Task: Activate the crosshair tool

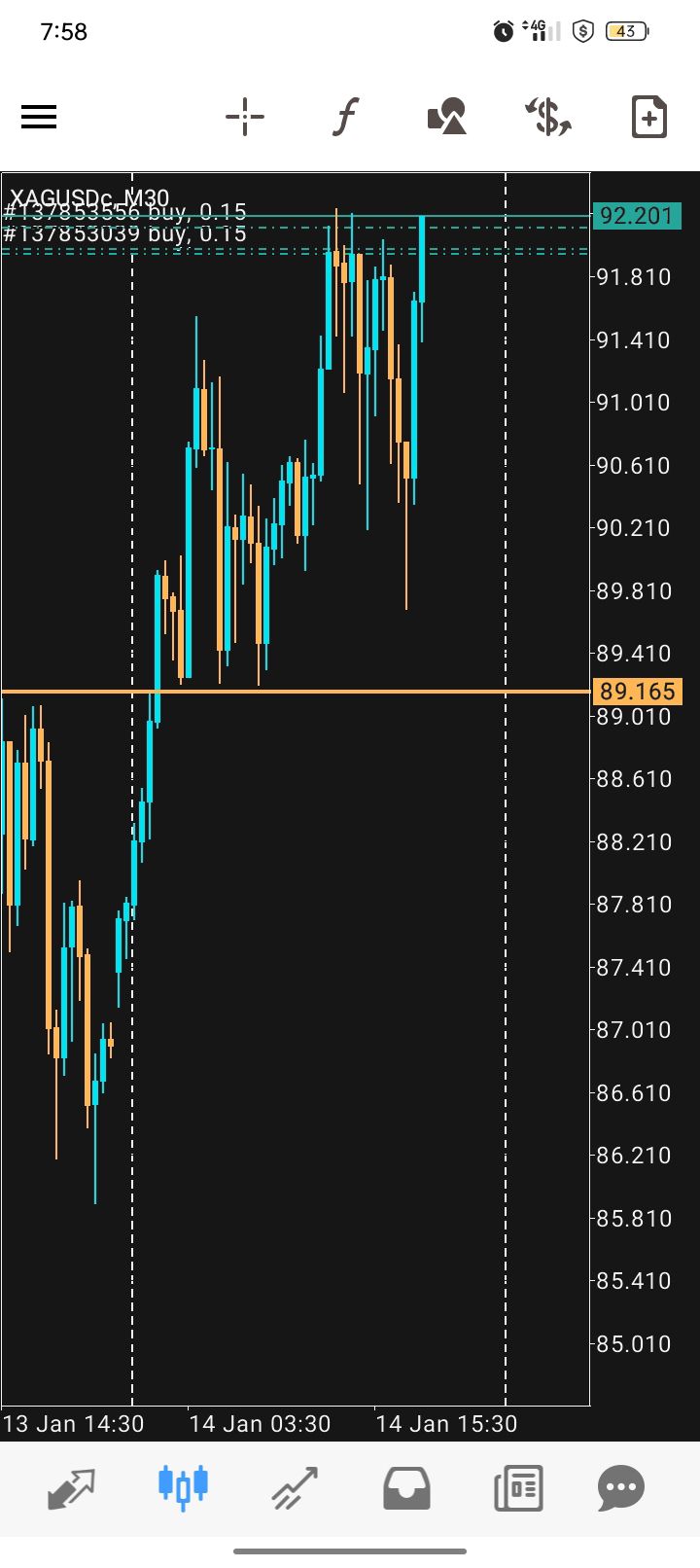Action: tap(245, 118)
